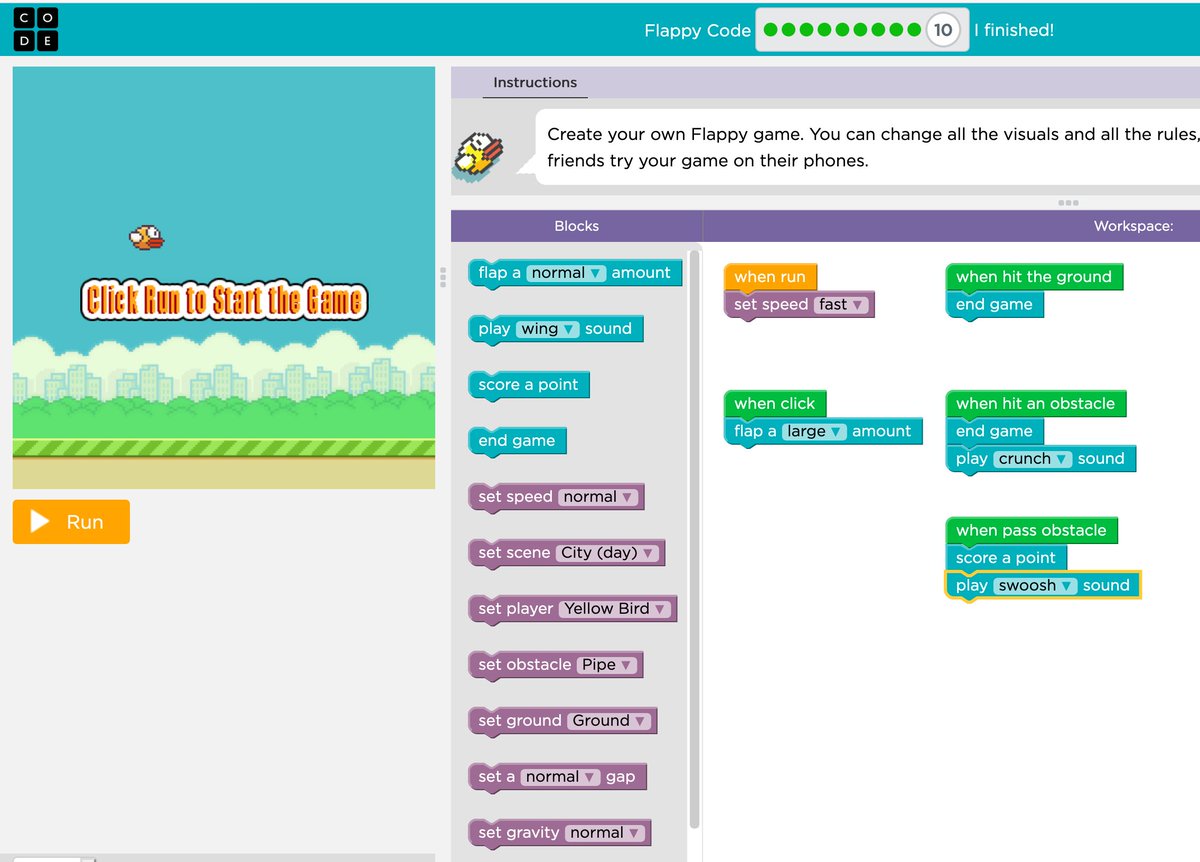Viewport: 1200px width, 862px height.
Task: Click the "Click Run to Start the Game" banner
Action: click(x=224, y=301)
